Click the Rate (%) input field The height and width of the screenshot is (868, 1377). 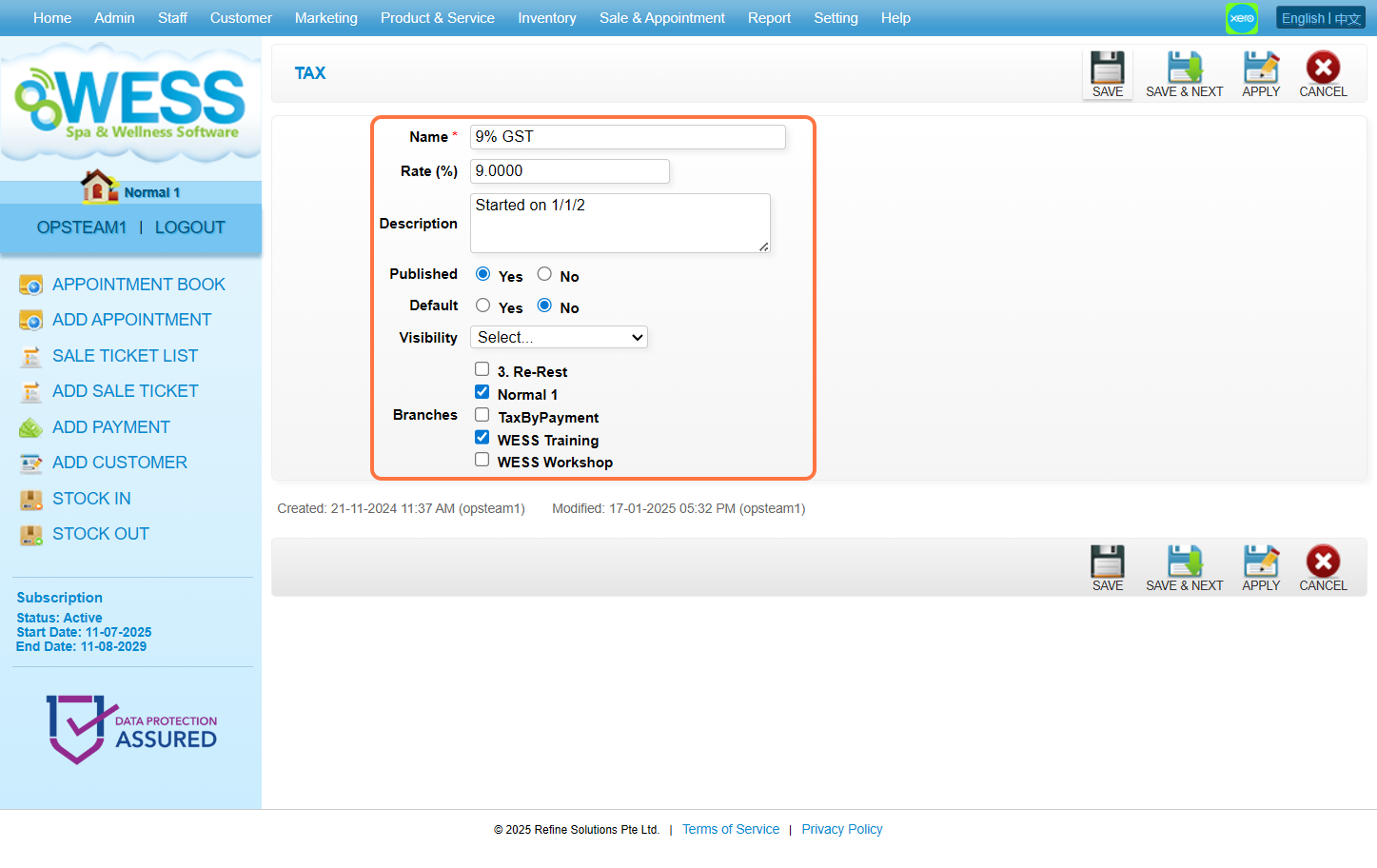[569, 171]
